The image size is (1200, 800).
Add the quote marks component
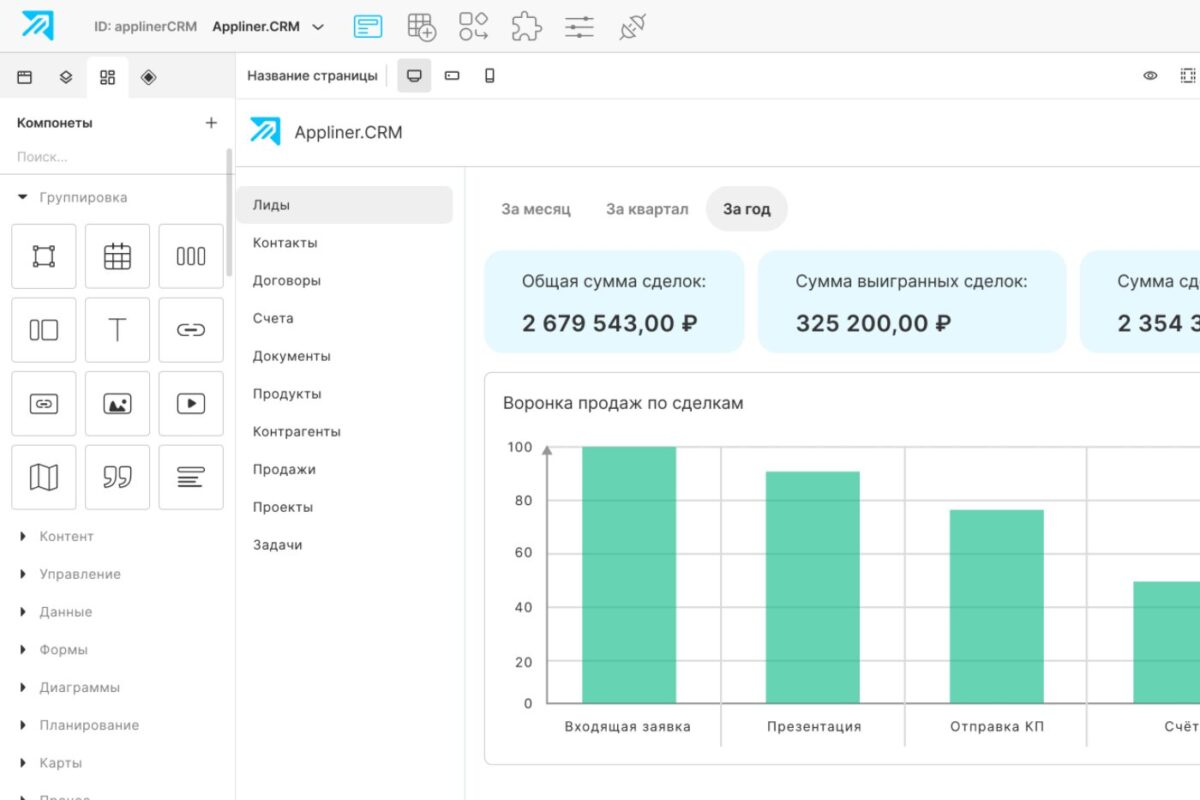tap(117, 477)
